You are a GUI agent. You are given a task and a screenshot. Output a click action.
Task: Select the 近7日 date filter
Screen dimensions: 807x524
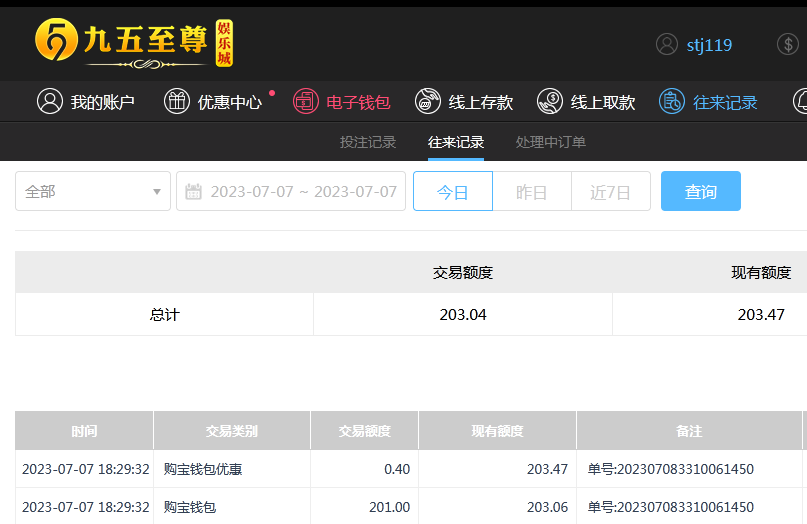[x=611, y=191]
